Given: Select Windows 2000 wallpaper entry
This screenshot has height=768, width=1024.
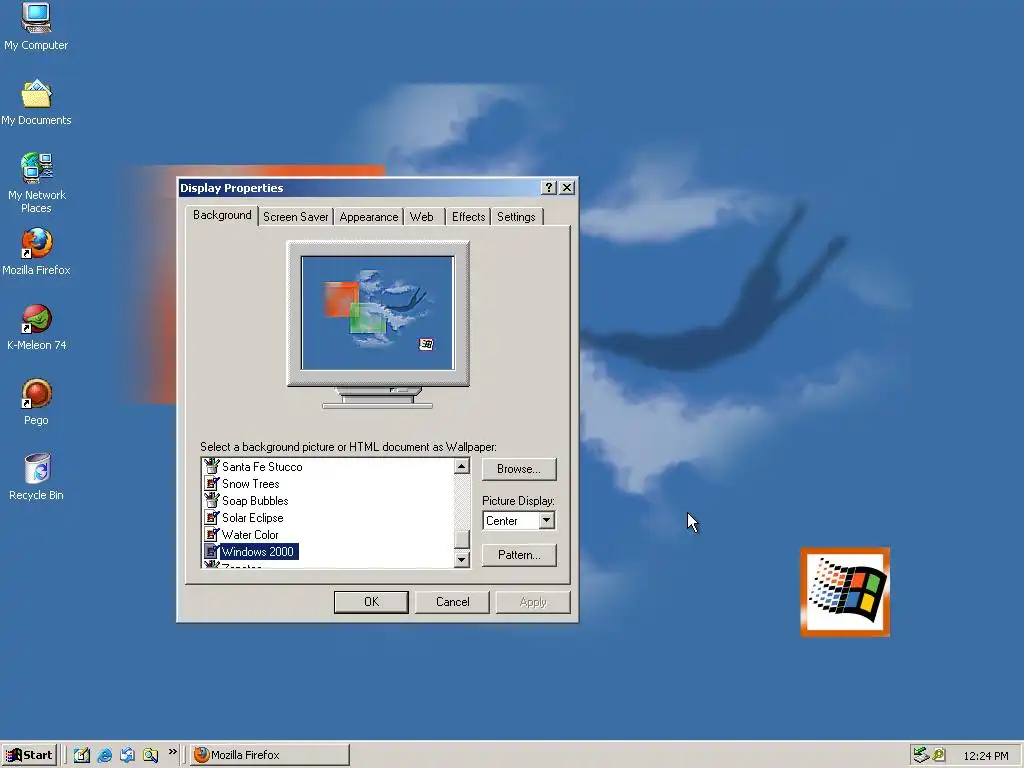Looking at the screenshot, I should pos(258,552).
